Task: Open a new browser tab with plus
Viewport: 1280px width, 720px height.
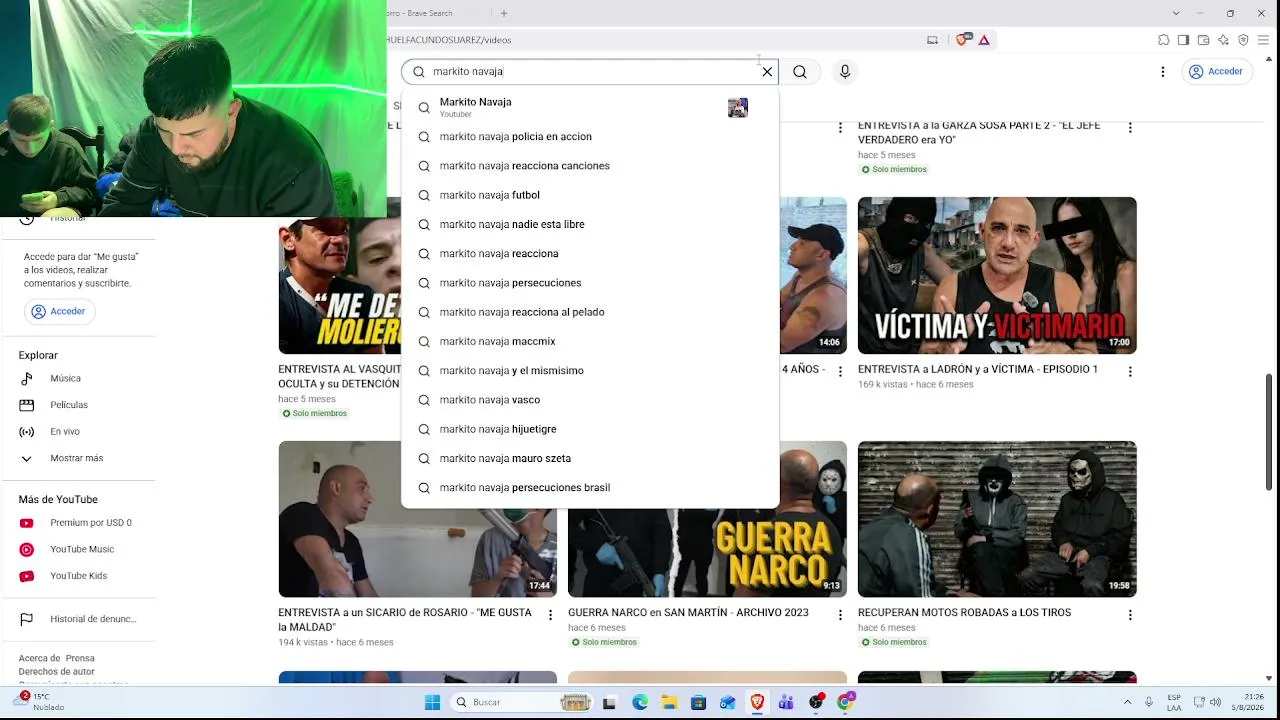Action: click(504, 13)
